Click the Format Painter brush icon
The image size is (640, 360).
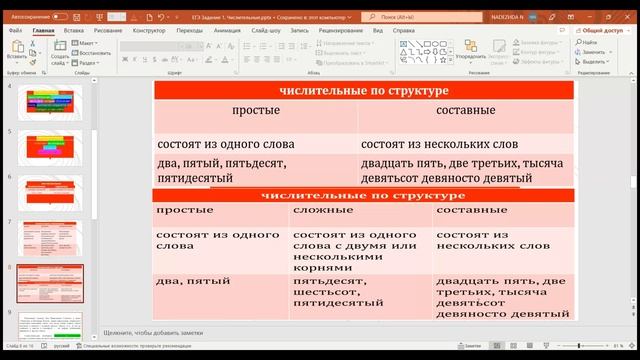(x=33, y=62)
